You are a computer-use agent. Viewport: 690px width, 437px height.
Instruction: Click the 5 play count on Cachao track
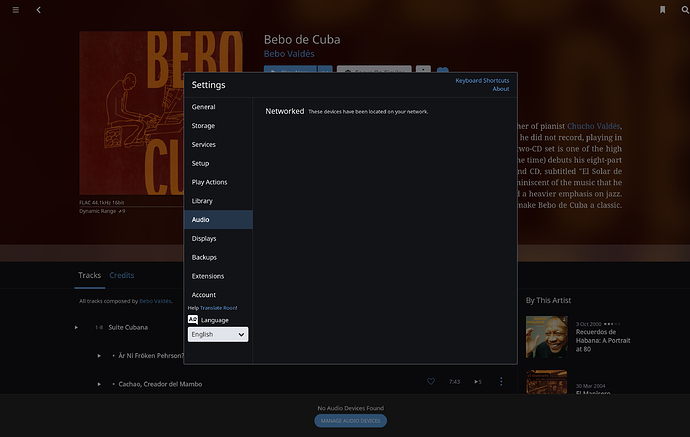(478, 382)
